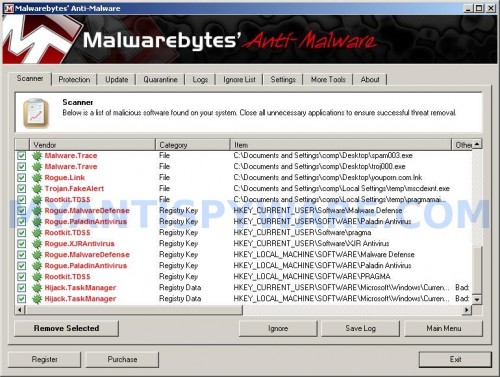Sort list by Item column header
Screen dimensions: 500x377
pyautogui.click(x=341, y=145)
